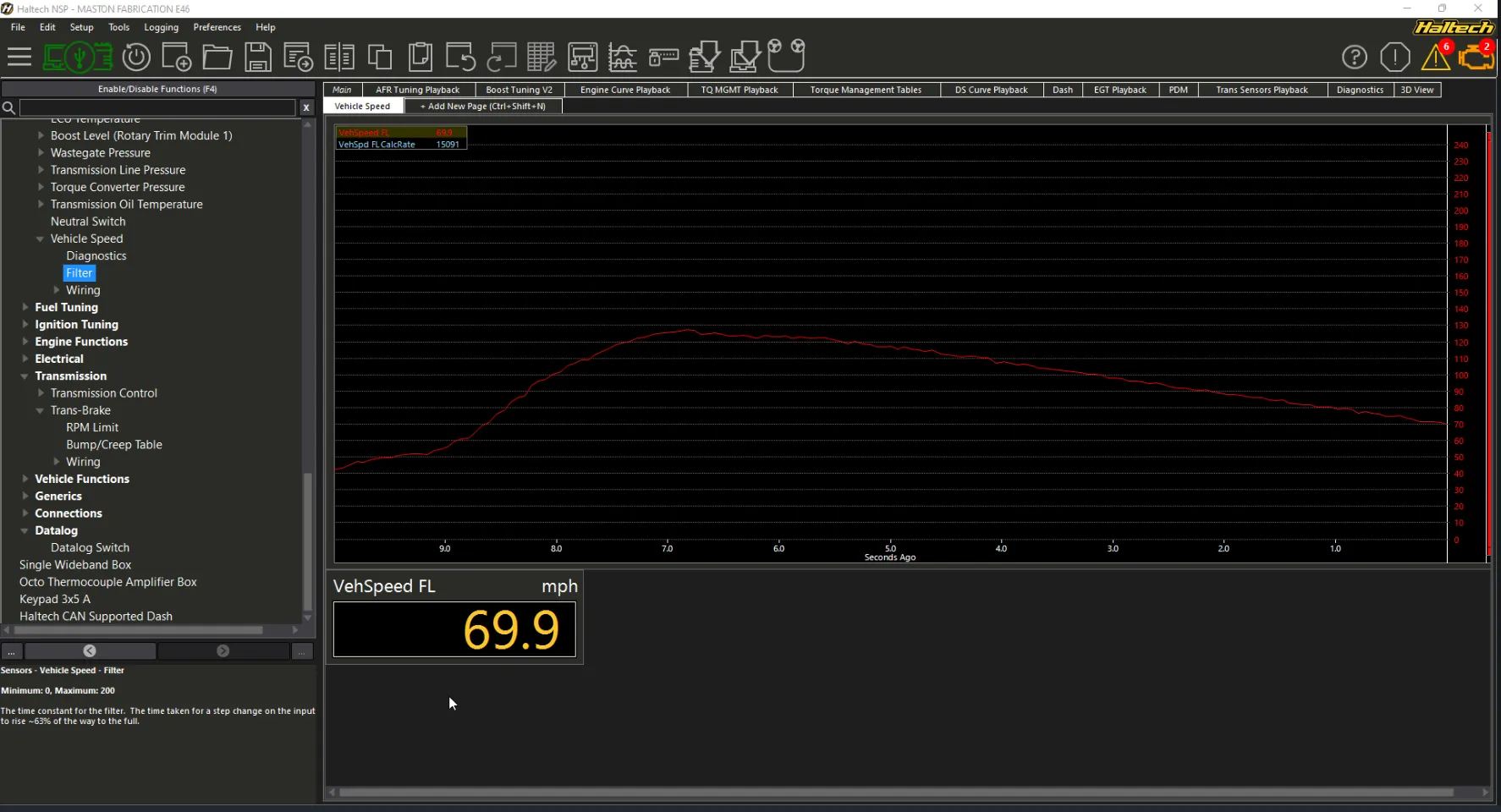The image size is (1501, 812).
Task: Click Enable/Disable Functions (F4) button
Action: (x=157, y=89)
